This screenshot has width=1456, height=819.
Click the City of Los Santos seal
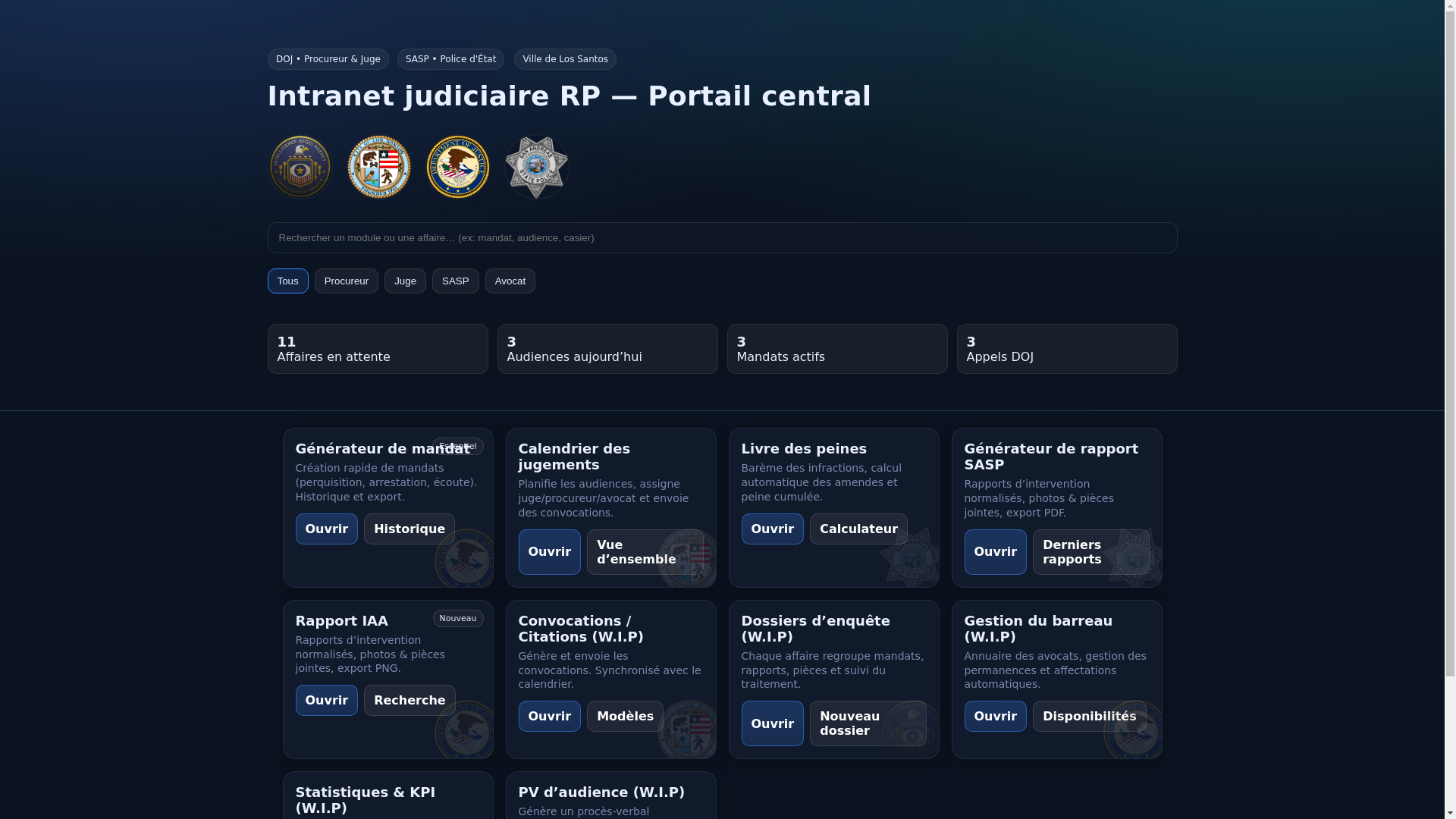click(x=379, y=167)
